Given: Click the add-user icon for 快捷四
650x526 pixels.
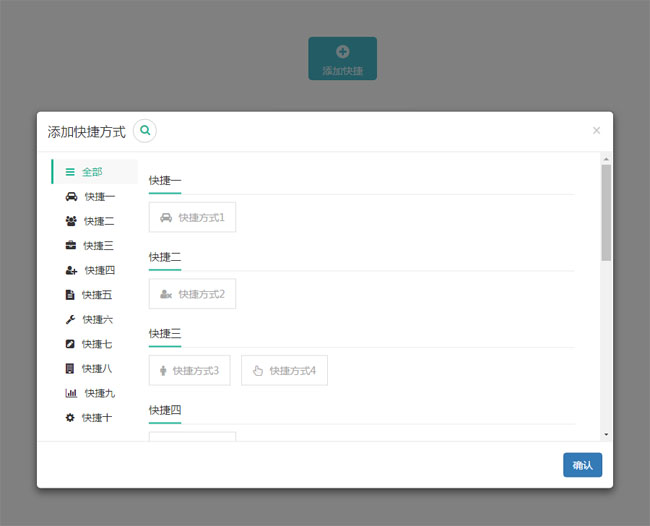Looking at the screenshot, I should point(71,270).
